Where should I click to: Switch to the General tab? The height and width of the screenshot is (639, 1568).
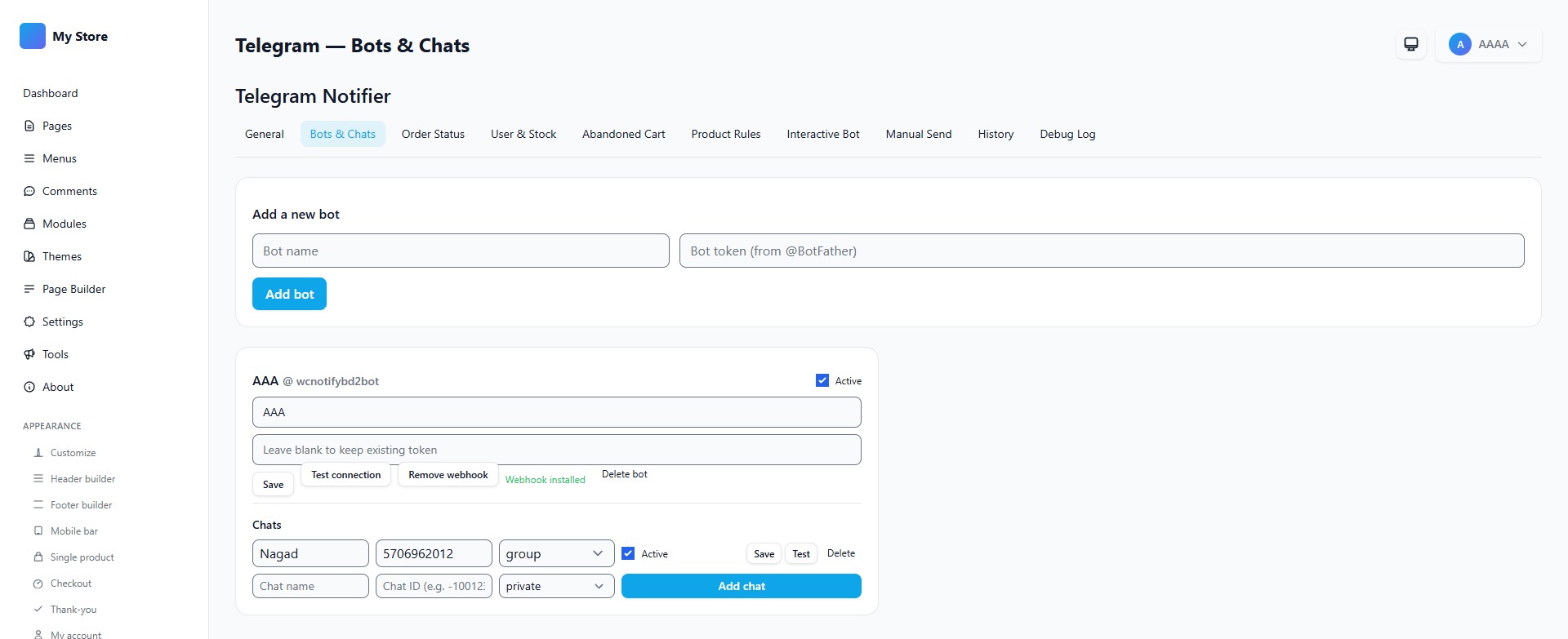(x=265, y=134)
